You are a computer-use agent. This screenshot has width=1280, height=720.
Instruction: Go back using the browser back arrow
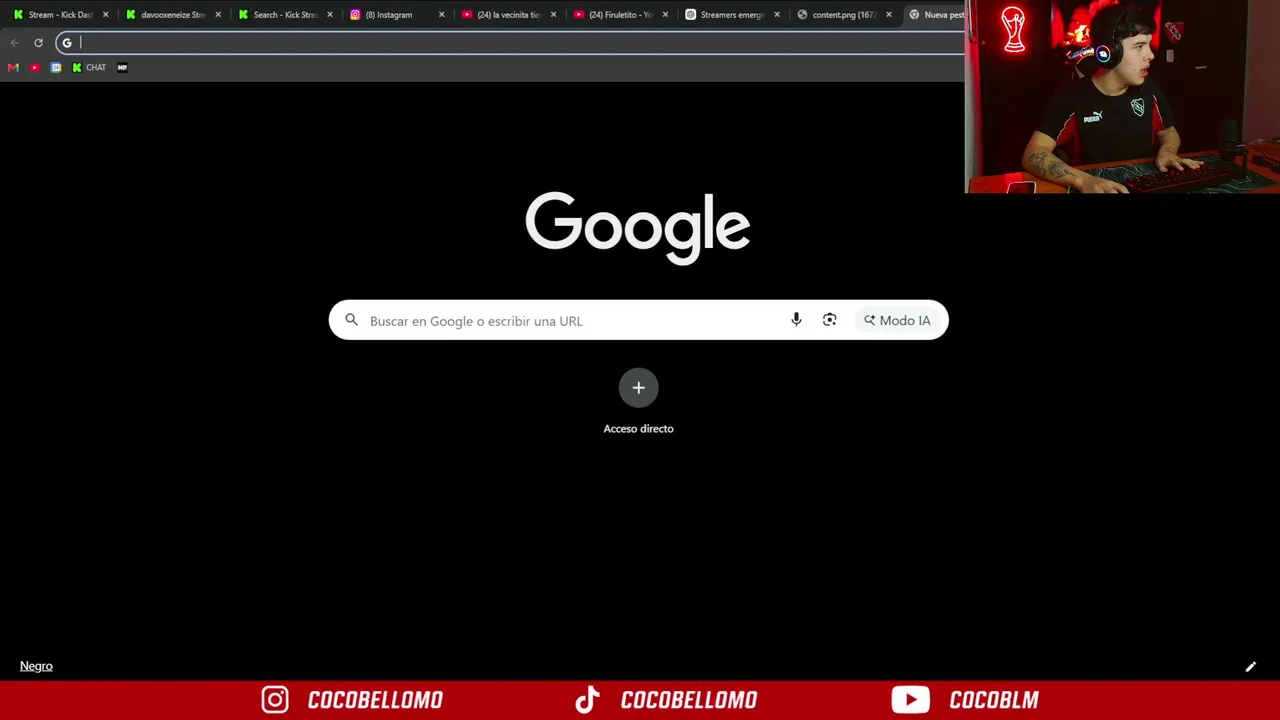pos(14,43)
